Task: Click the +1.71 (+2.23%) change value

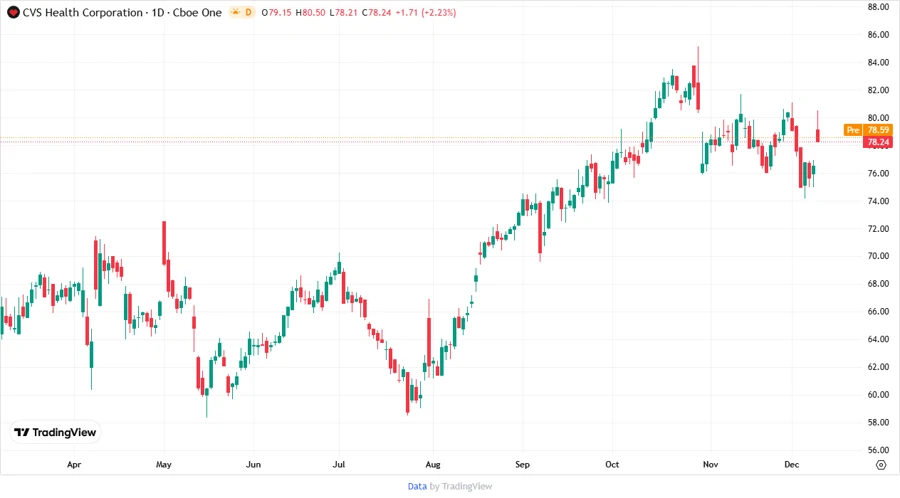Action: 426,13
